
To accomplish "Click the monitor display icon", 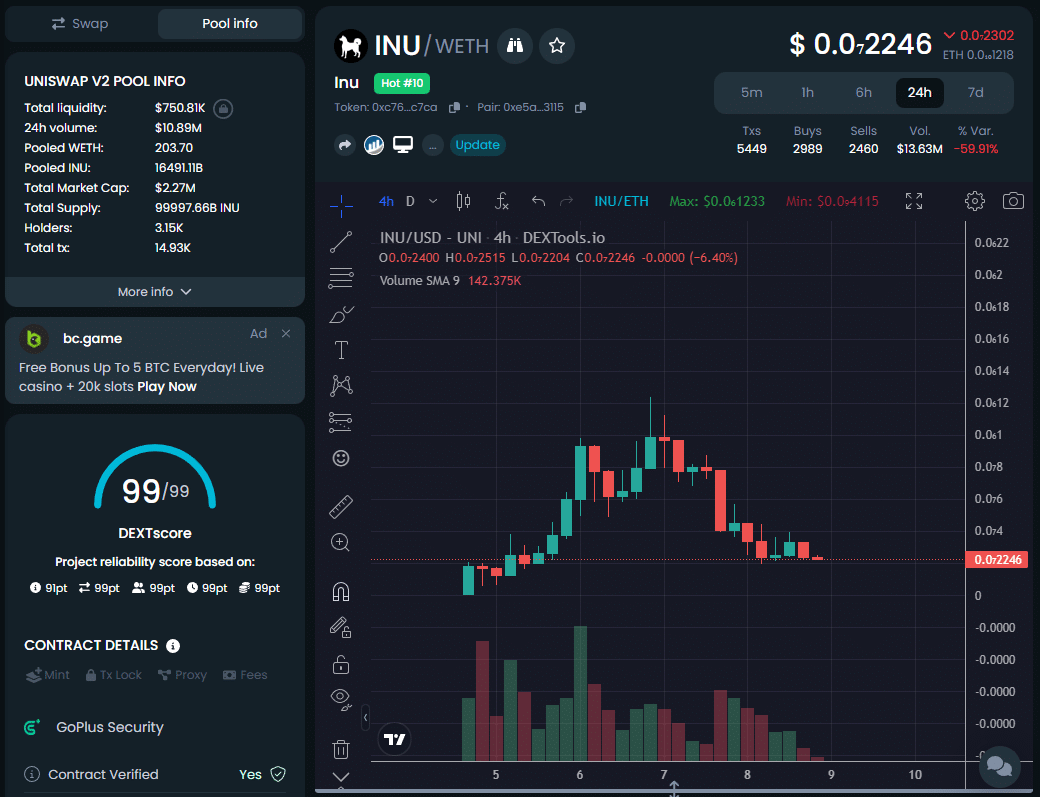I will coord(403,145).
